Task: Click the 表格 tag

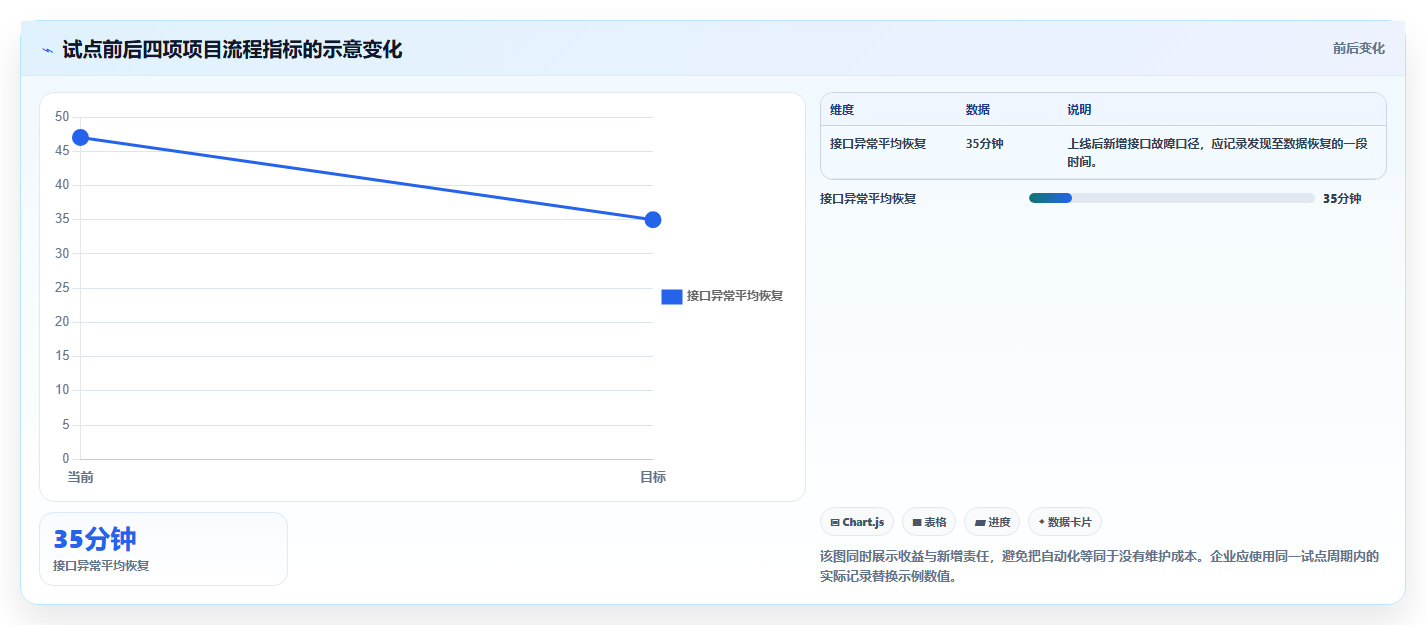Action: [928, 522]
